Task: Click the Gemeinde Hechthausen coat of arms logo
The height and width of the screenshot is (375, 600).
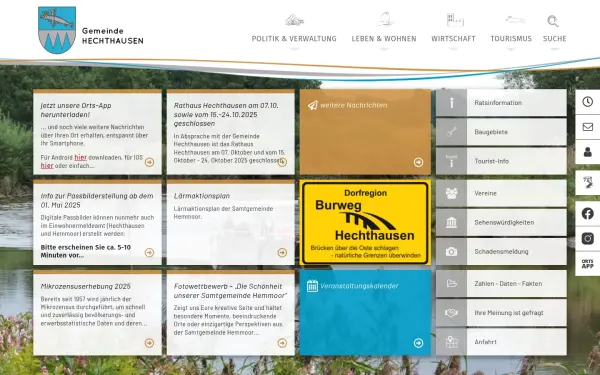Action: [x=57, y=30]
